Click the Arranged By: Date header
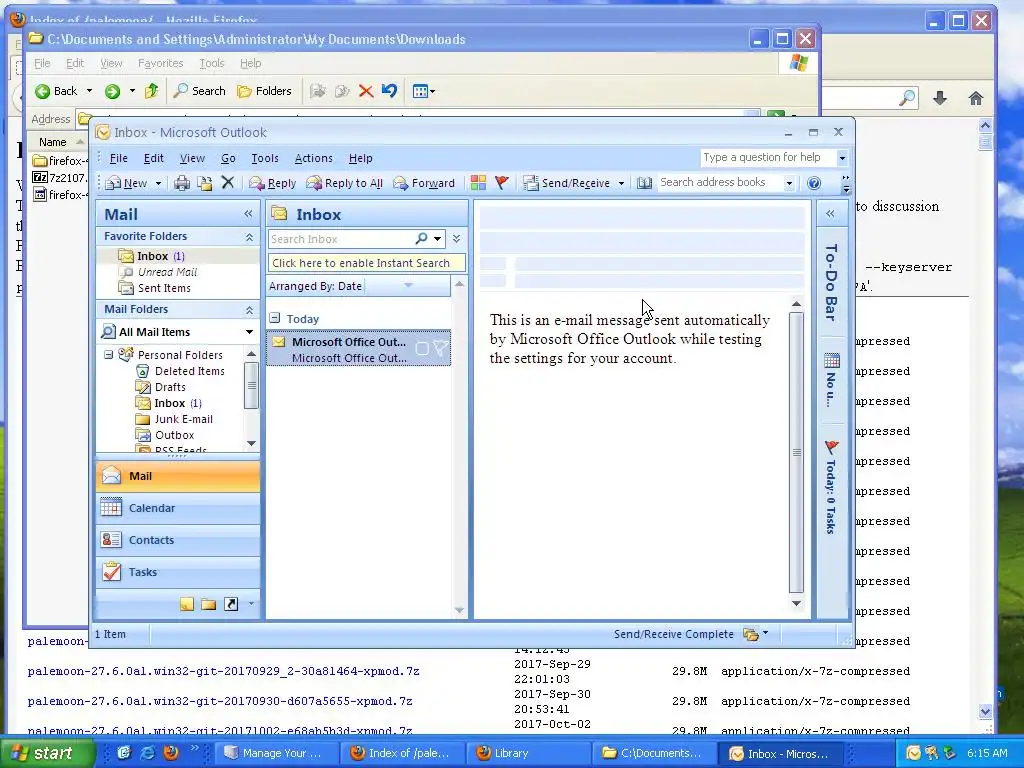 (315, 286)
